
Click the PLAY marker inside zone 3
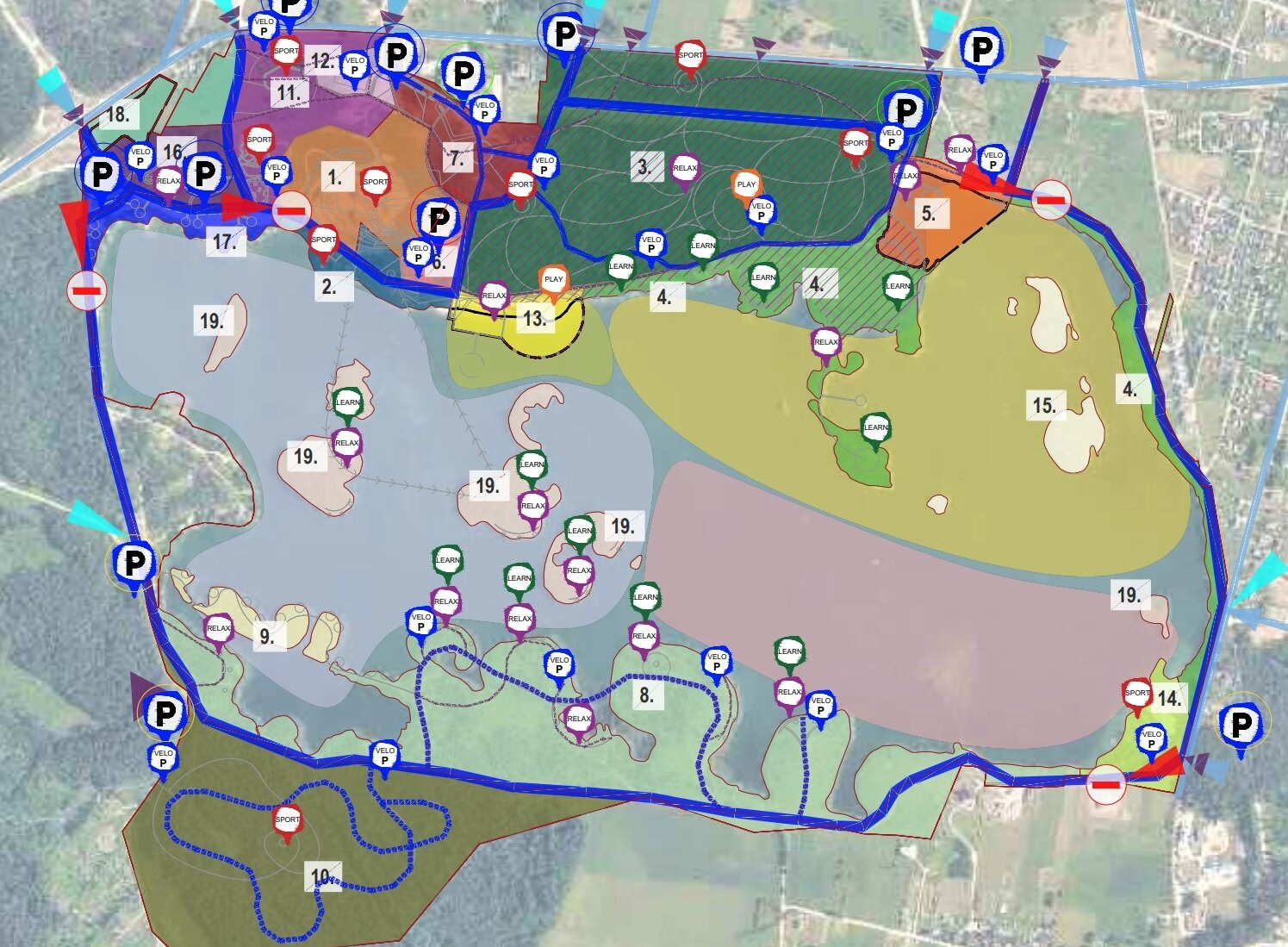[x=746, y=184]
